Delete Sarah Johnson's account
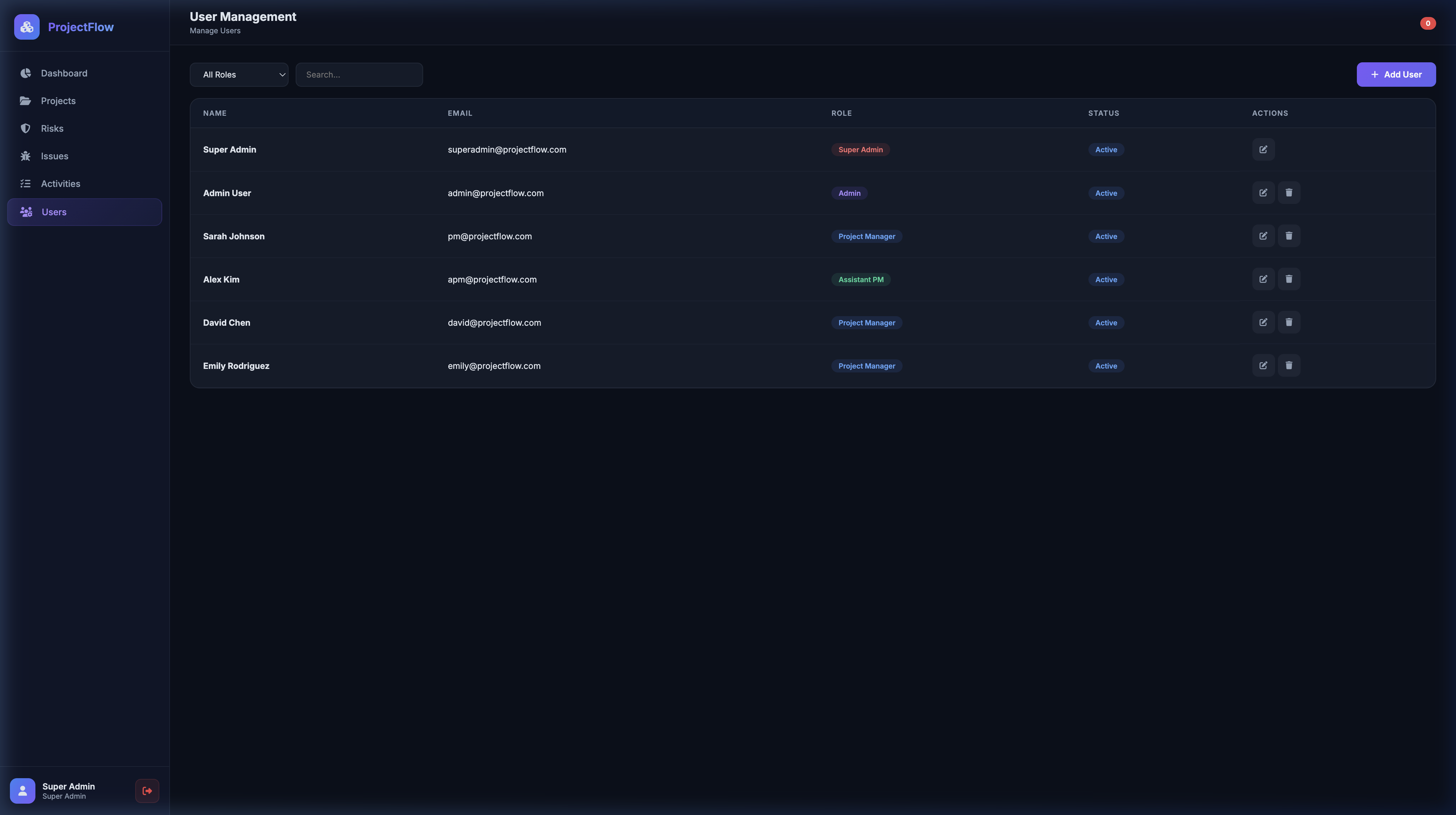The width and height of the screenshot is (1456, 815). tap(1289, 236)
